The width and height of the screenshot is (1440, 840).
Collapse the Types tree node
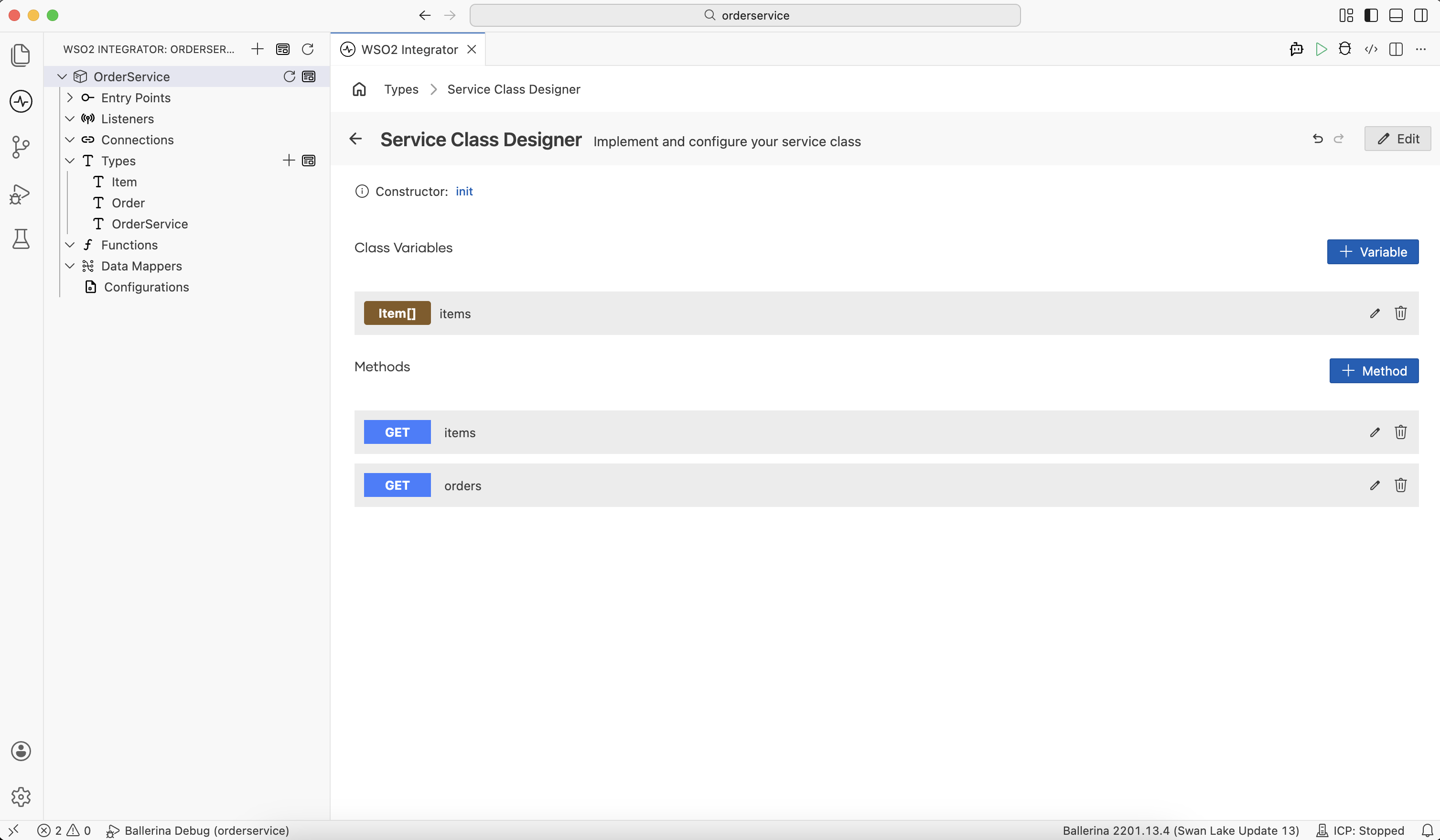tap(70, 161)
